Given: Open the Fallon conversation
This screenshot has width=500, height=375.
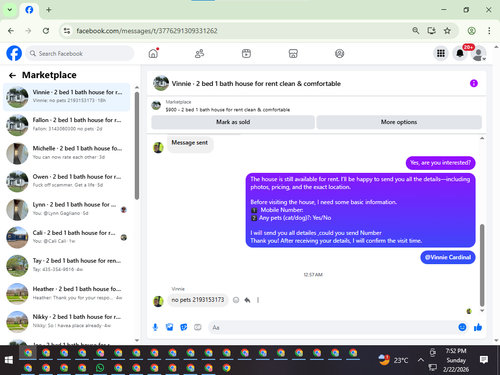Looking at the screenshot, I should coord(67,125).
